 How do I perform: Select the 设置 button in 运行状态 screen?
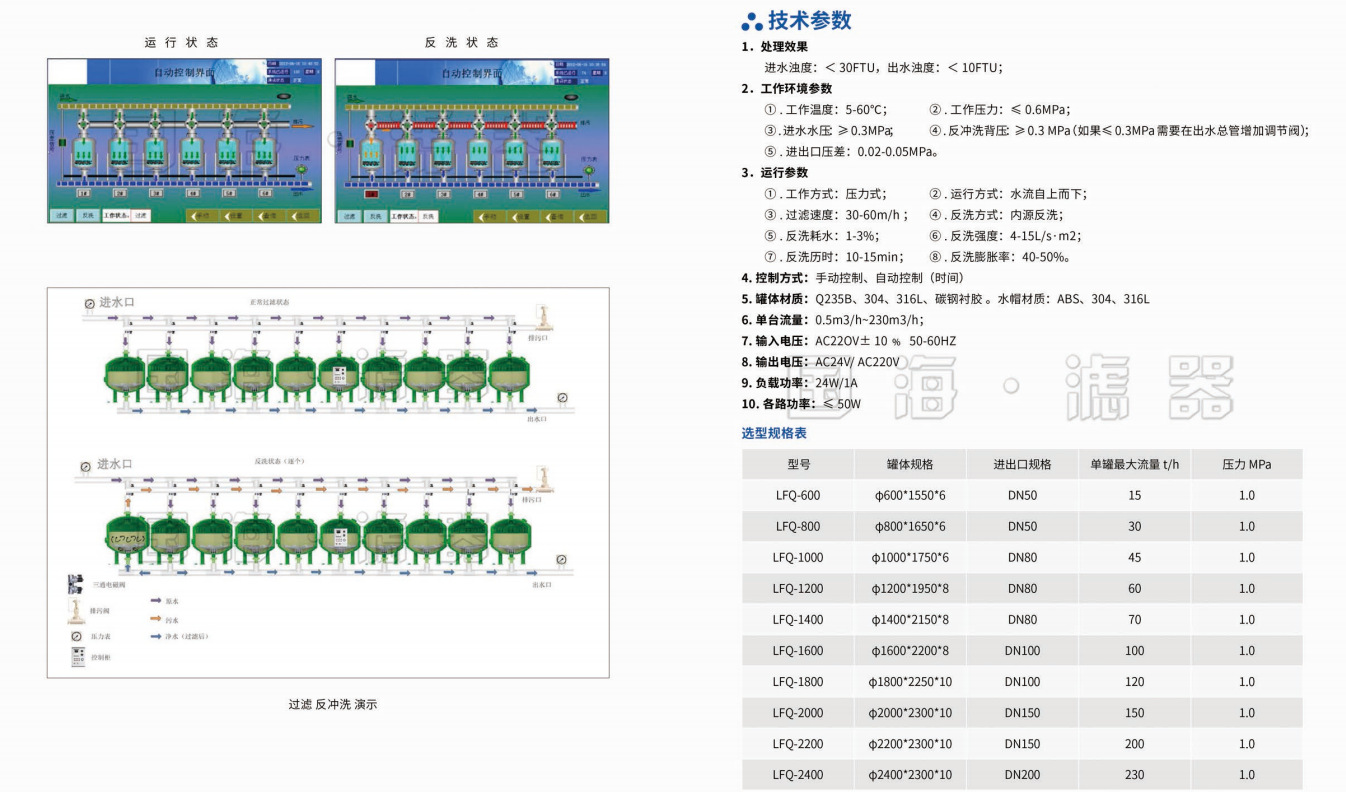234,215
